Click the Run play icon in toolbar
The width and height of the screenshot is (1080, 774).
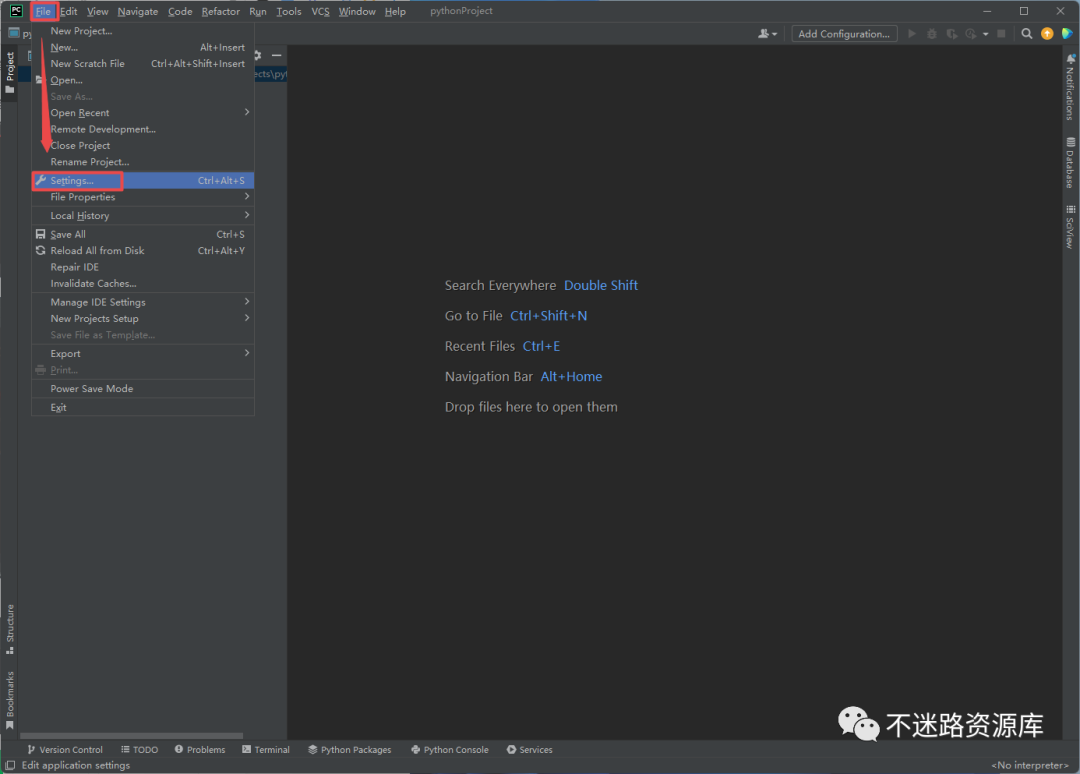click(911, 34)
